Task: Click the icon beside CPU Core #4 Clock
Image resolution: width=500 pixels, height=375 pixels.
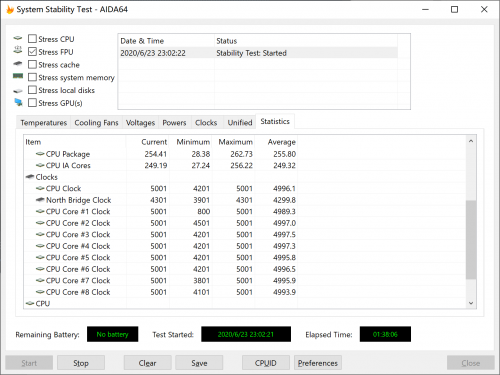Action: point(40,246)
